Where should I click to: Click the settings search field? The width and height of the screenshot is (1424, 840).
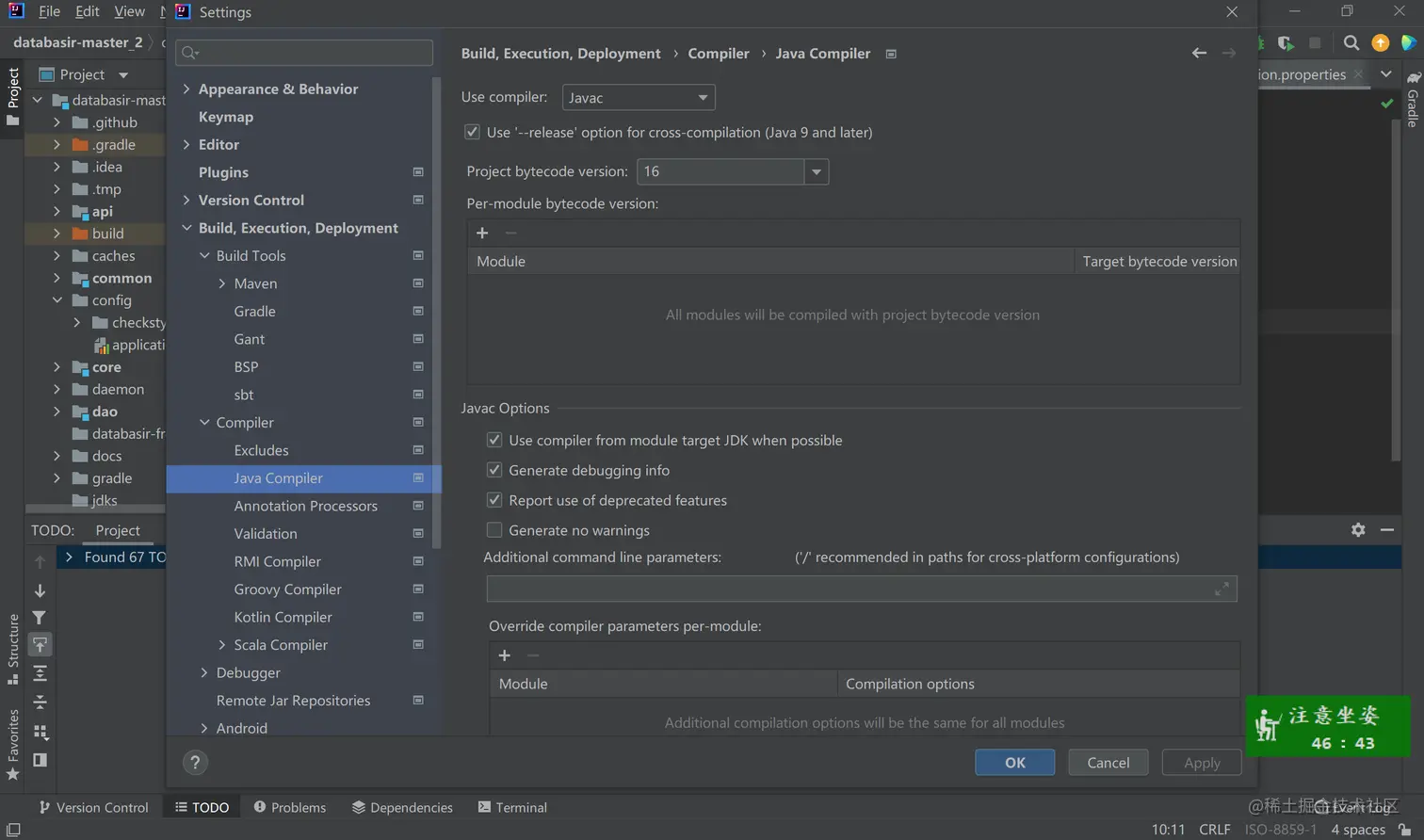point(304,53)
